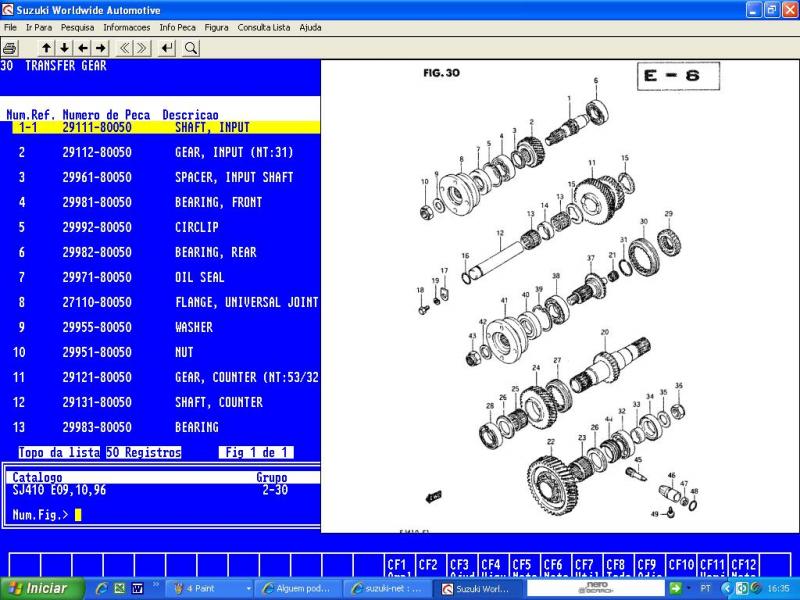Click the down arrow toolbar button
The image size is (800, 600).
coord(64,48)
